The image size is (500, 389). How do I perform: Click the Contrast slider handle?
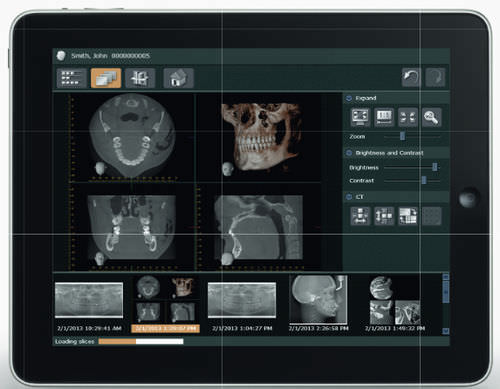(424, 180)
